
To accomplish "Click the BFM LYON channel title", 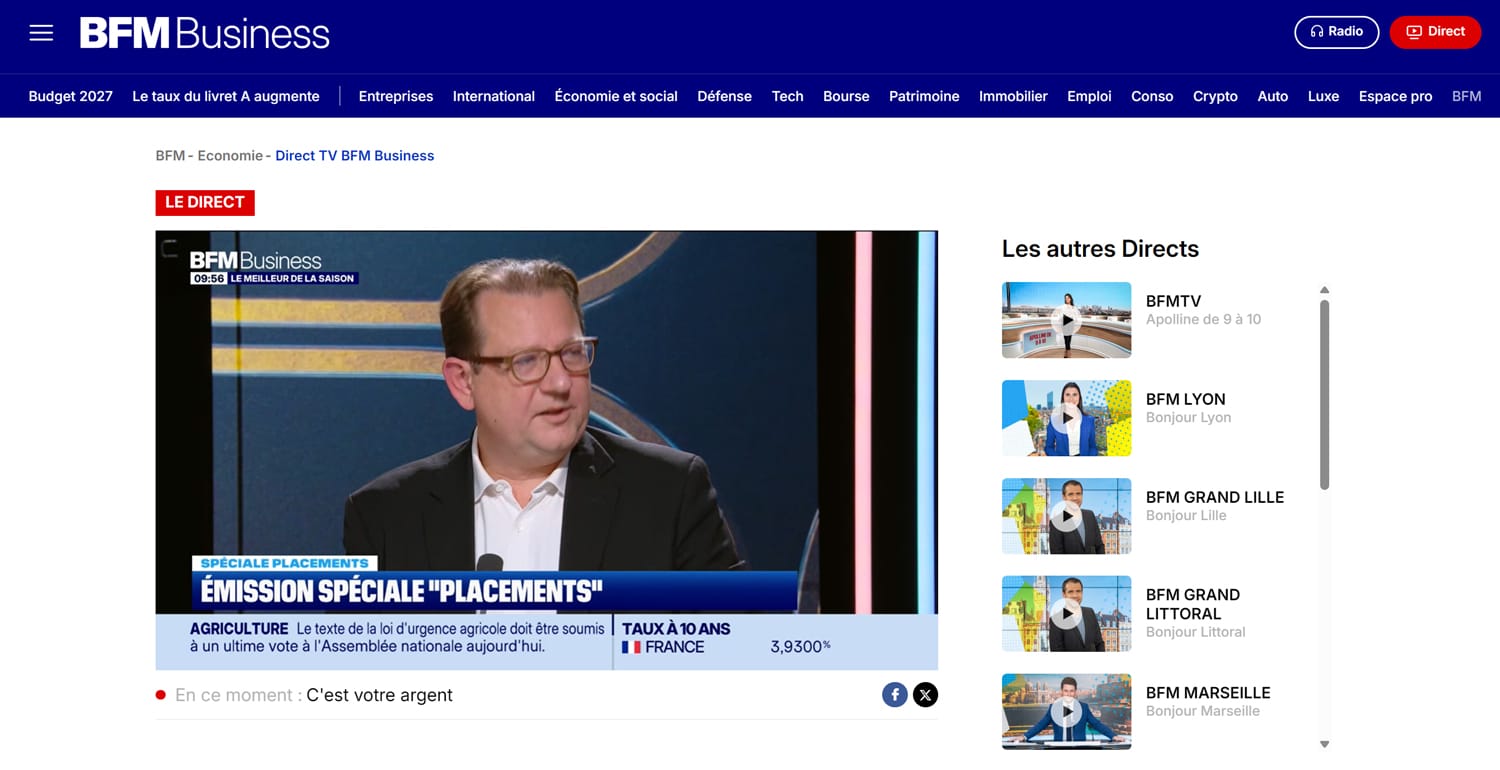I will point(1185,399).
